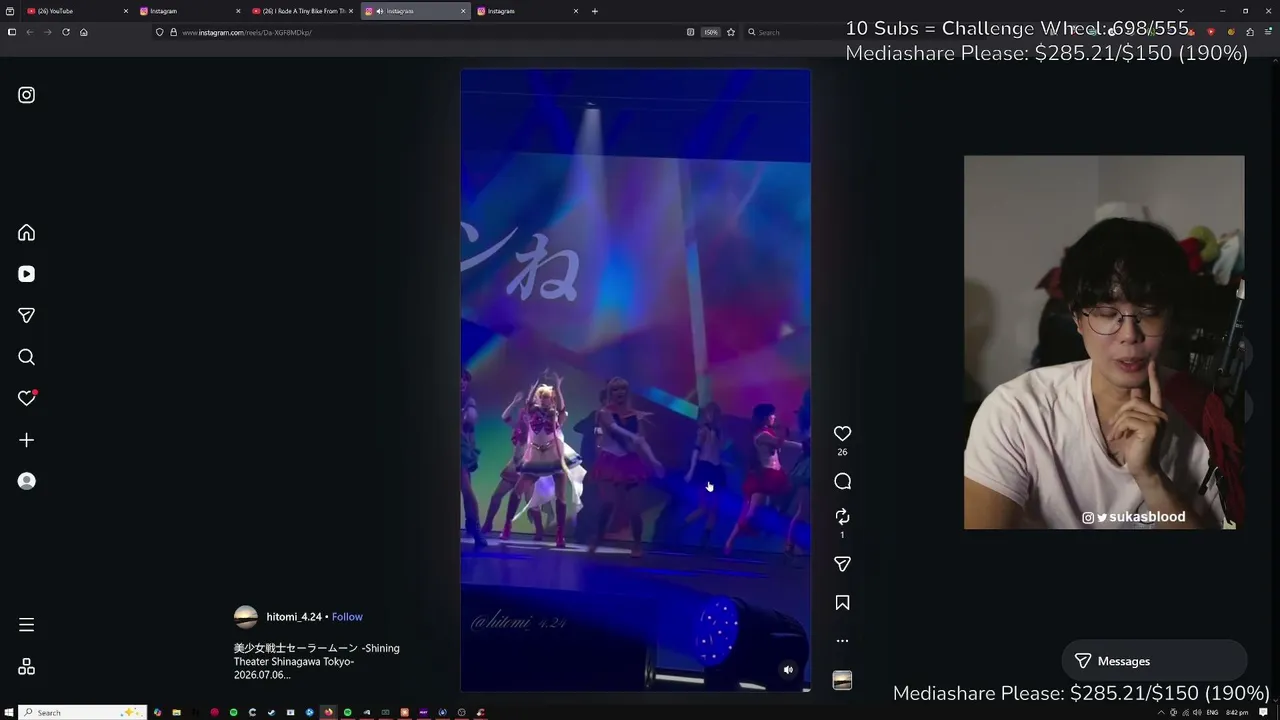
Task: Open Firefox from the taskbar
Action: [328, 712]
